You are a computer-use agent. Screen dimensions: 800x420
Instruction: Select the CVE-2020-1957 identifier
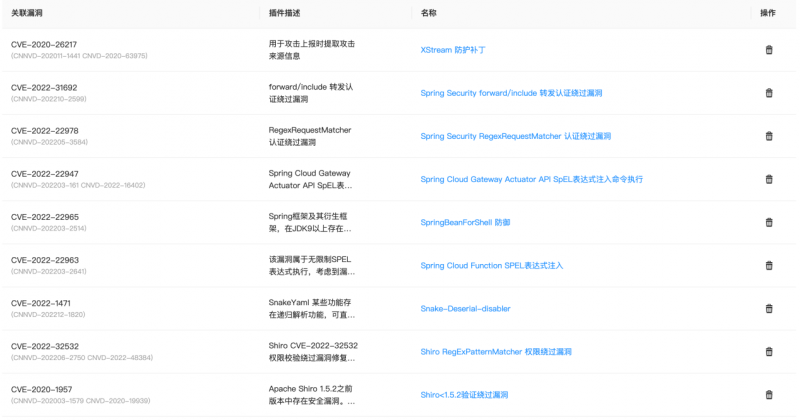coord(42,389)
